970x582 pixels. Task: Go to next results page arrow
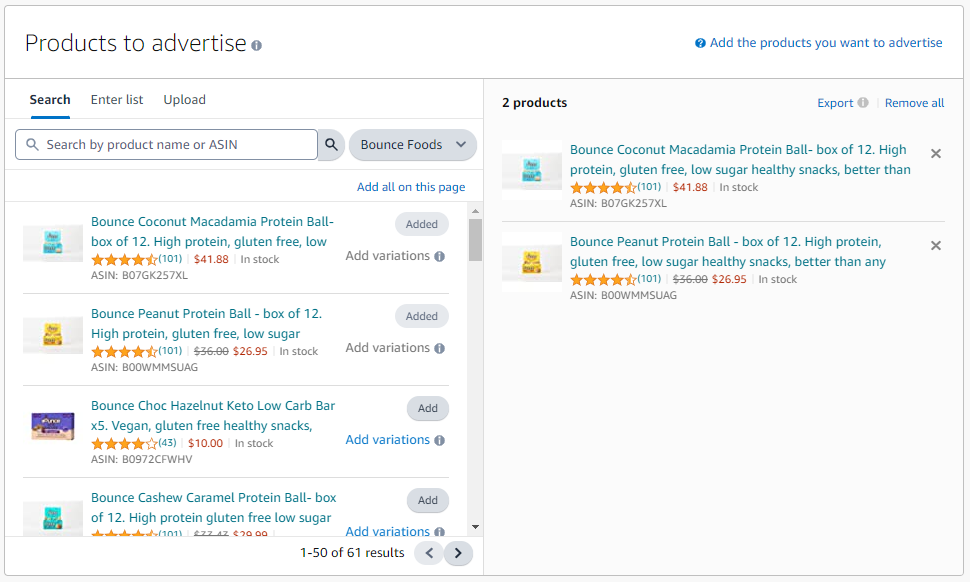coord(458,553)
